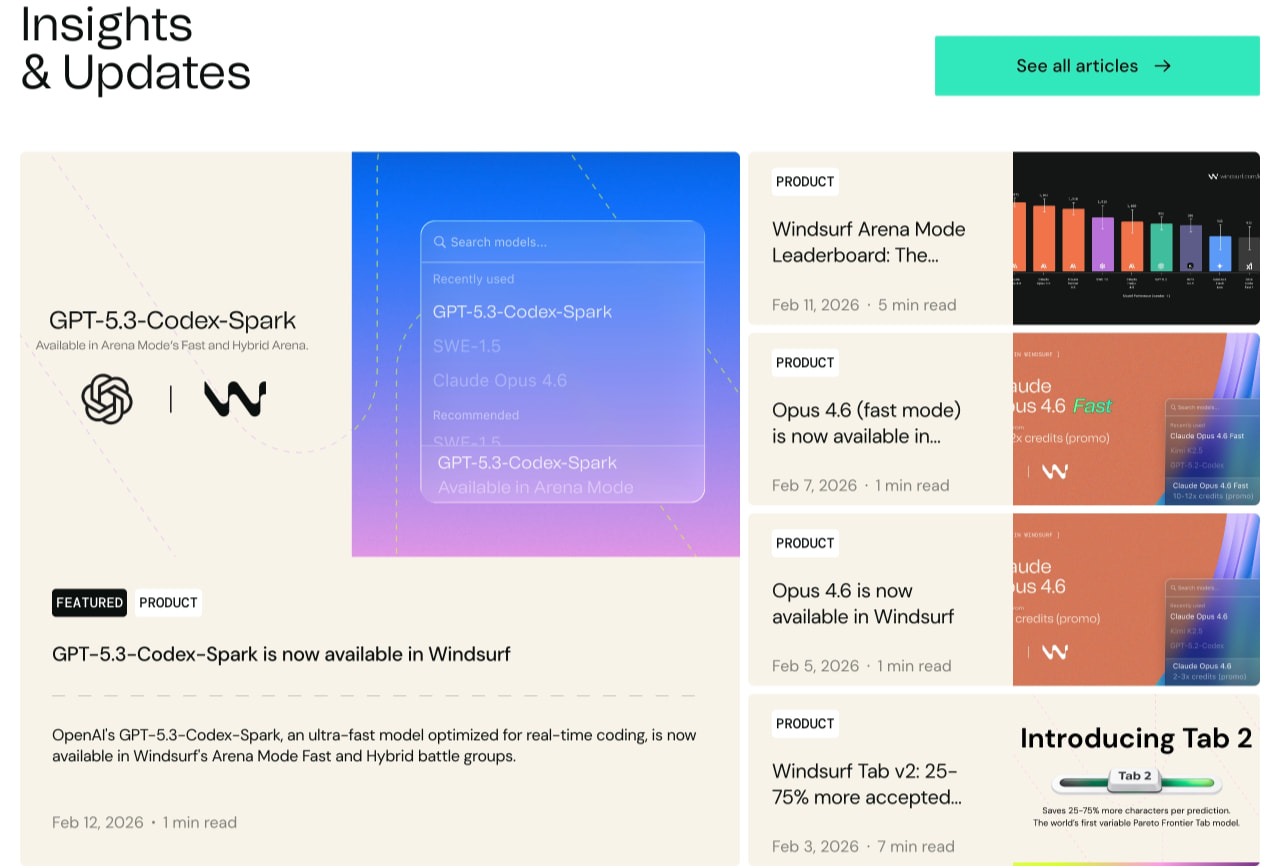Select PRODUCT tag on Opus 4.6 fast mode card
This screenshot has width=1280, height=866.
coord(805,363)
